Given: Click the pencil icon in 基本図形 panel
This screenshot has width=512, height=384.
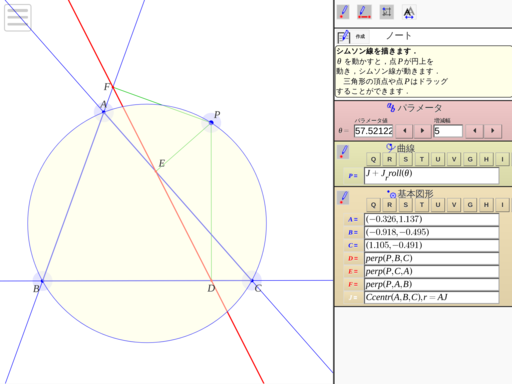Looking at the screenshot, I should (x=344, y=197).
